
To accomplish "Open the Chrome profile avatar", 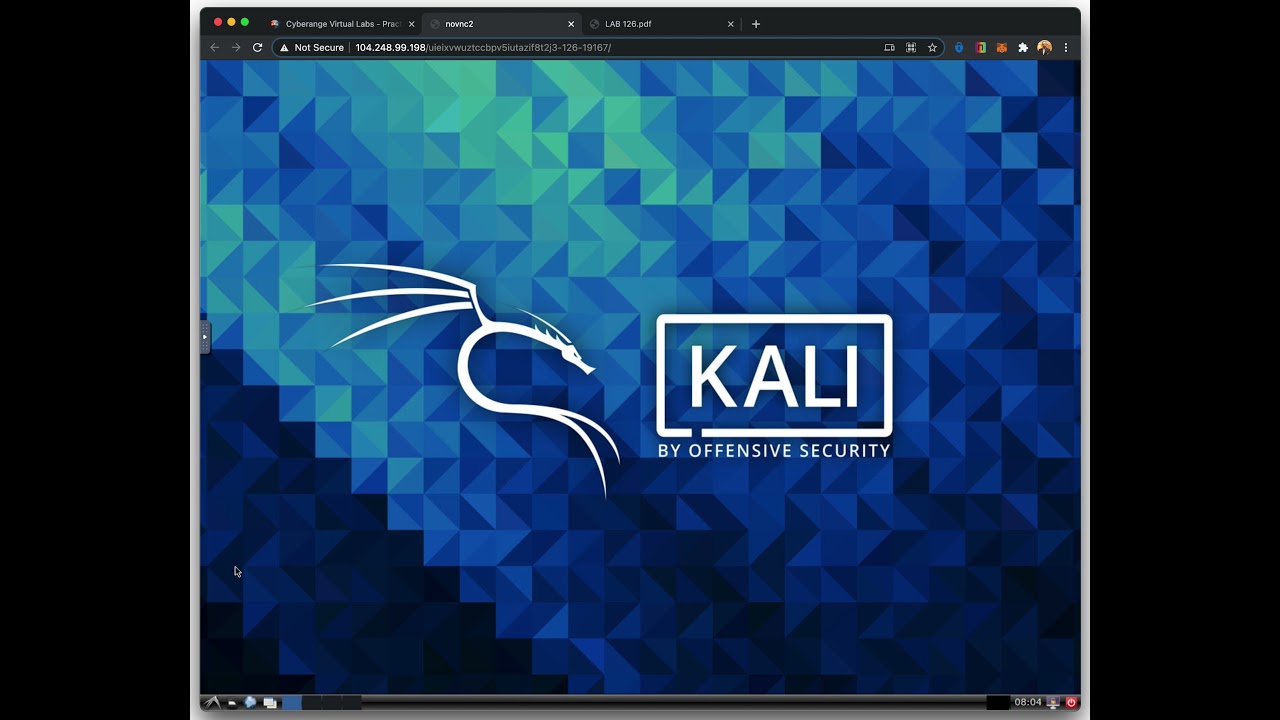I will pyautogui.click(x=1045, y=47).
